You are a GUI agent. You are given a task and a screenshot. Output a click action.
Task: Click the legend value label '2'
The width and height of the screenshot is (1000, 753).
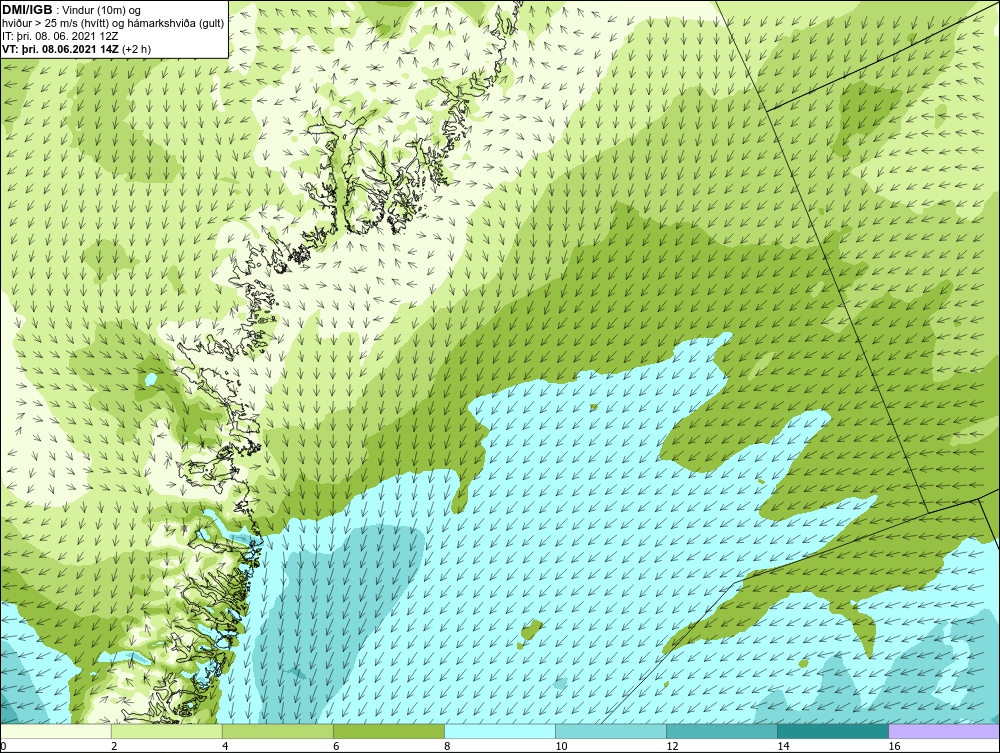tap(114, 746)
